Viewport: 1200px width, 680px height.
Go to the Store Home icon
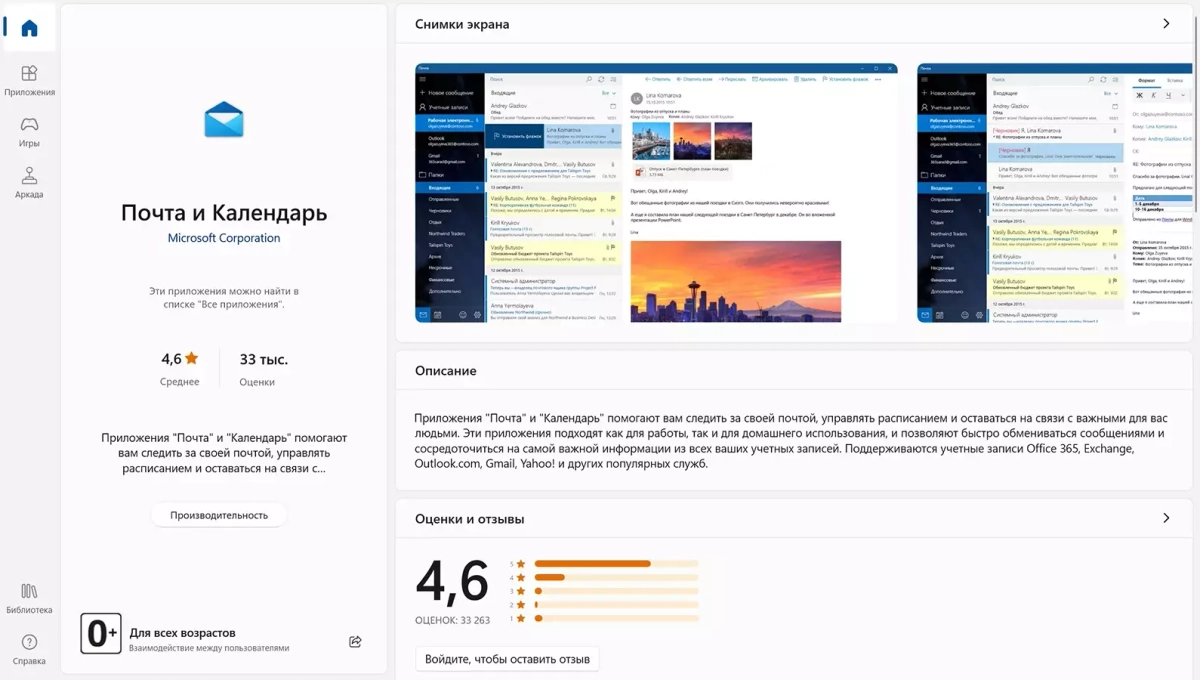pos(29,28)
